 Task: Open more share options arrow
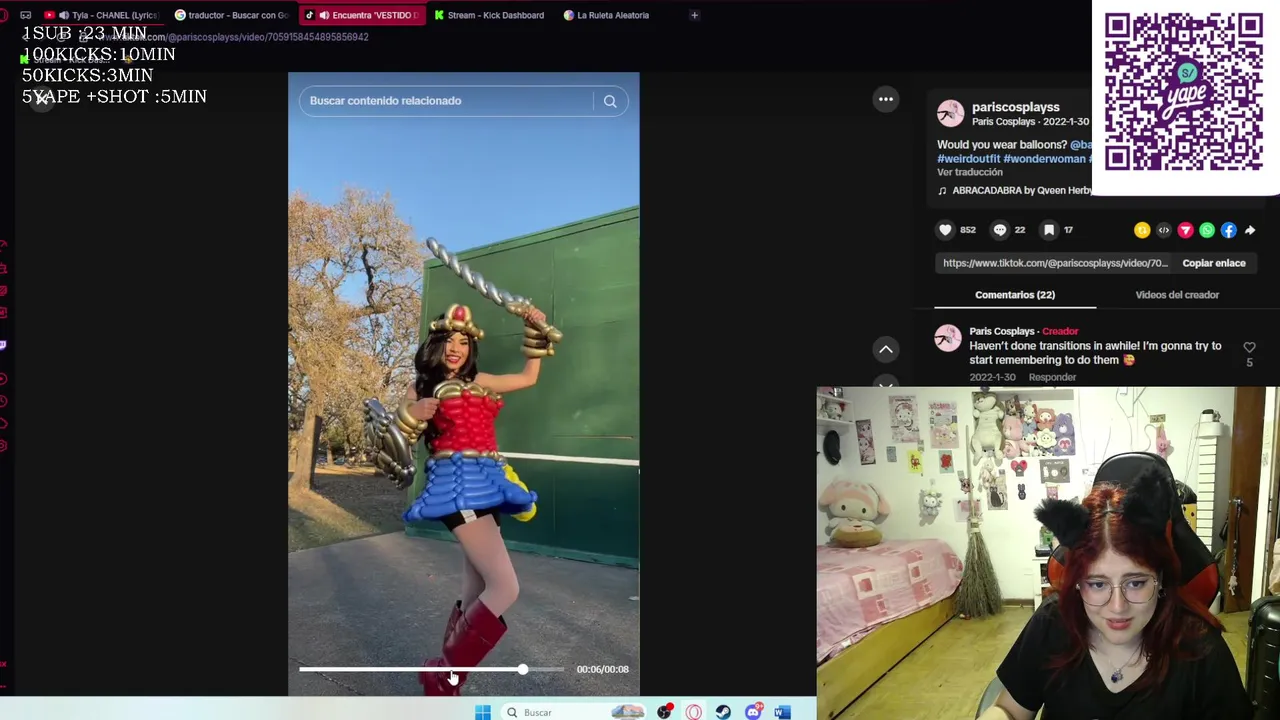click(1250, 230)
